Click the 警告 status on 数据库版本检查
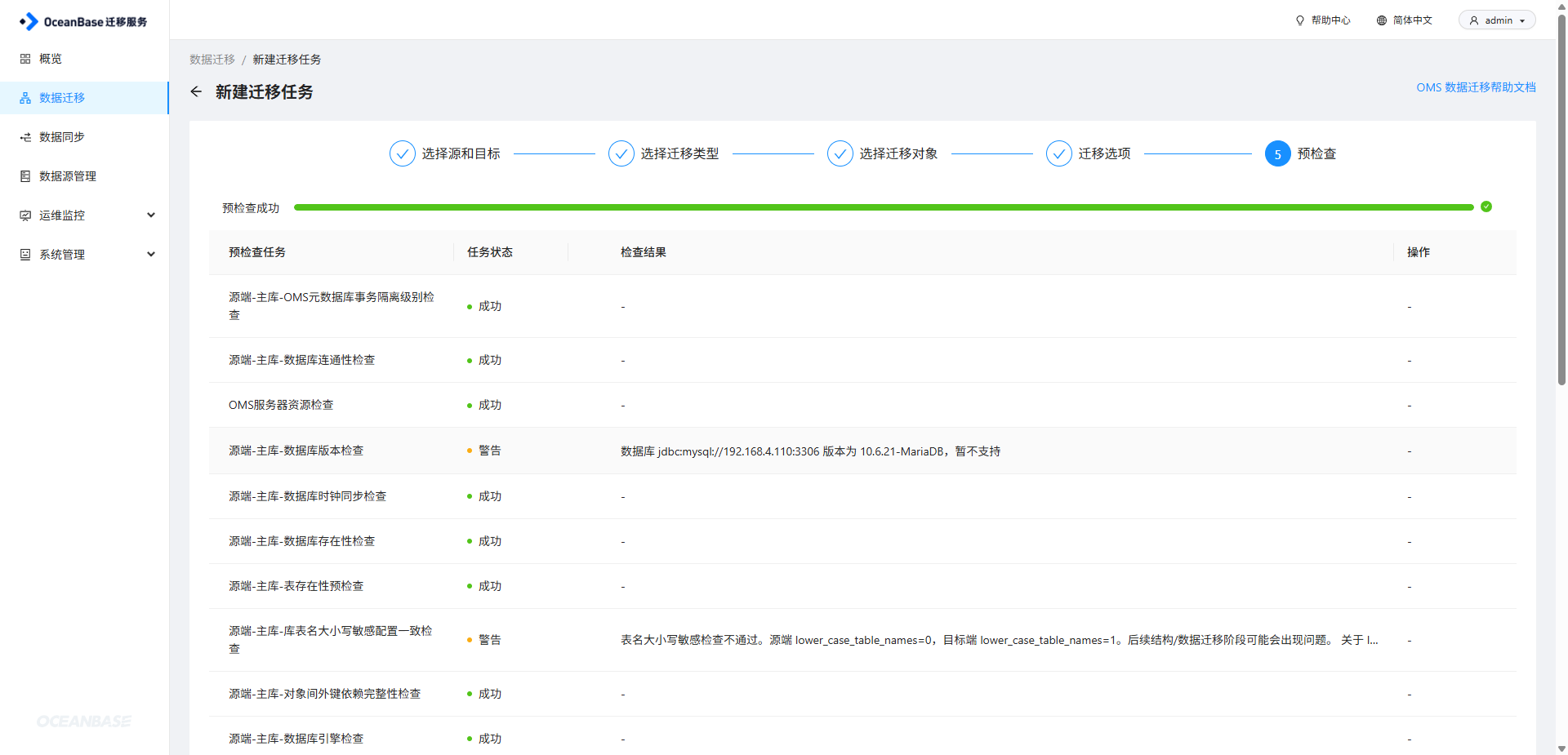This screenshot has height=755, width=1568. coord(488,450)
